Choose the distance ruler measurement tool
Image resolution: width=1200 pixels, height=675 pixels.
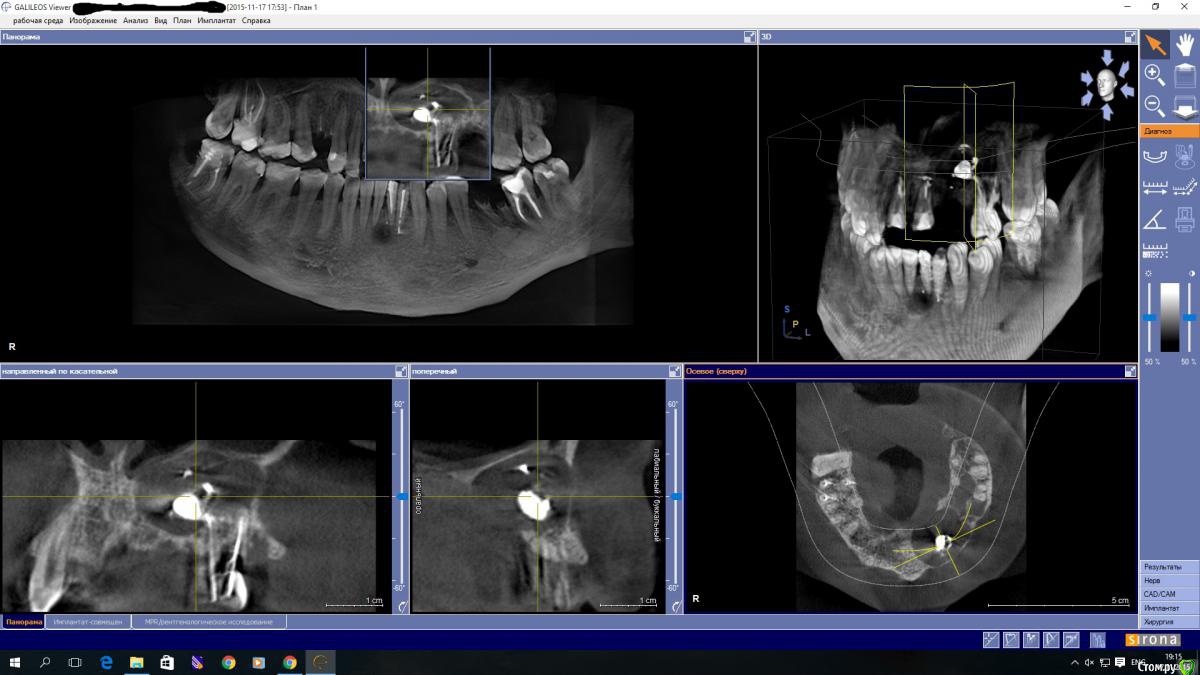pos(1154,187)
